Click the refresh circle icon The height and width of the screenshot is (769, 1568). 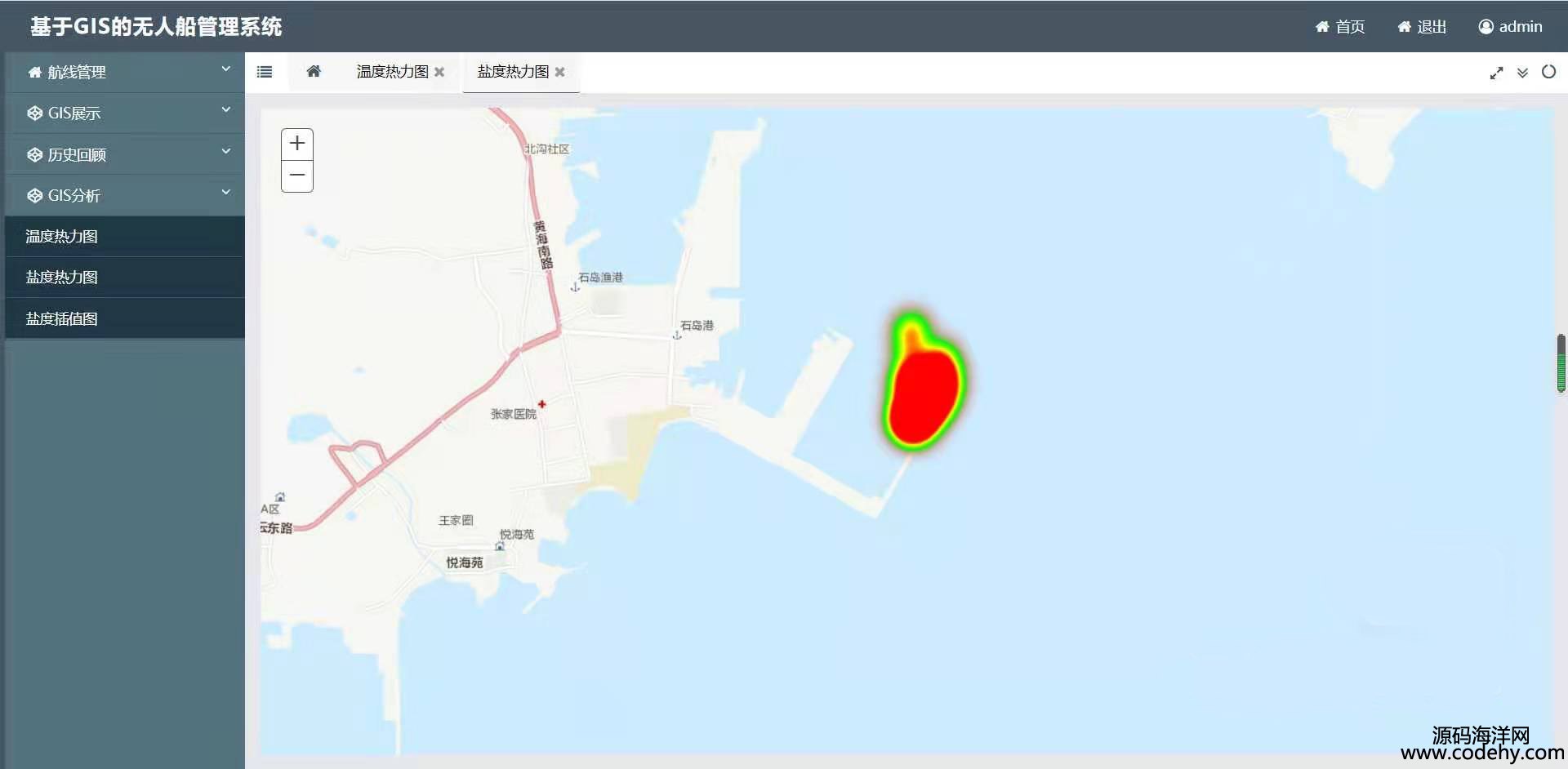(x=1548, y=72)
